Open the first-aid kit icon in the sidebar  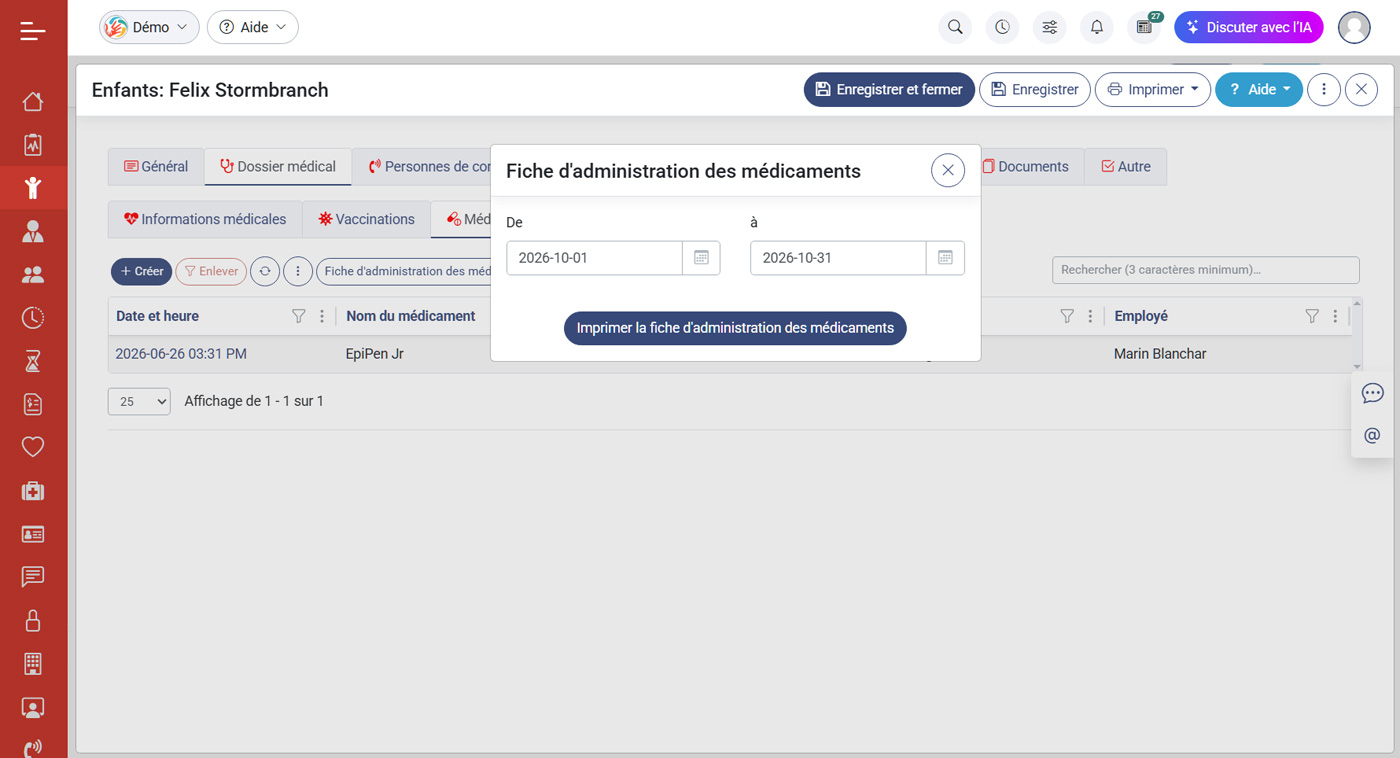point(33,490)
